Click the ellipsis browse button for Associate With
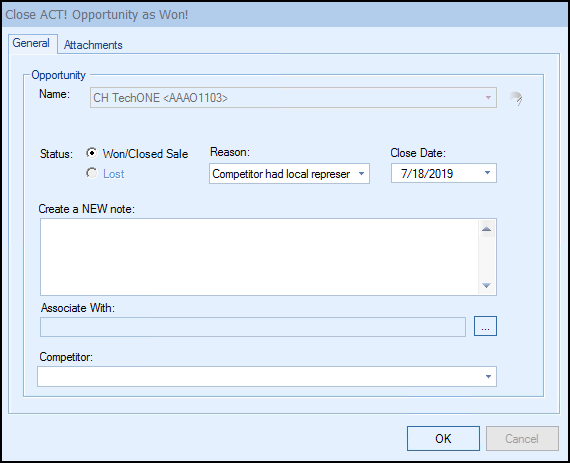This screenshot has height=463, width=570. click(x=485, y=326)
